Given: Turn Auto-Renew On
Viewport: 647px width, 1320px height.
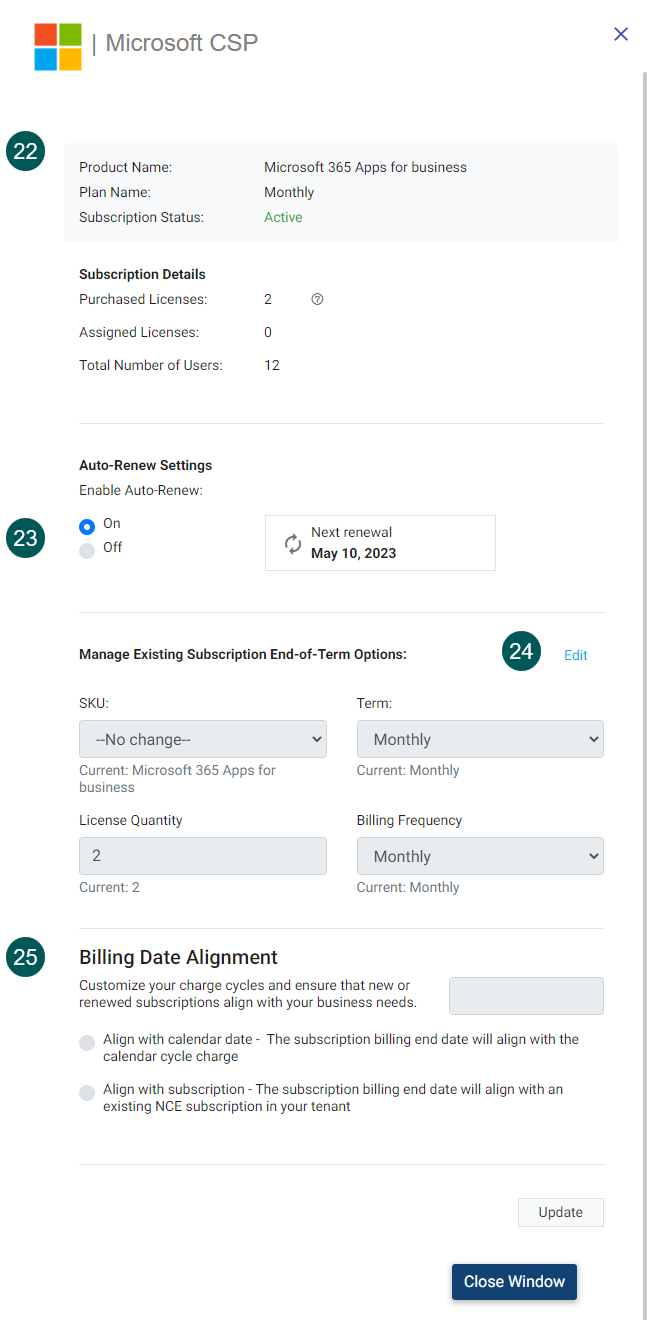Looking at the screenshot, I should (87, 526).
